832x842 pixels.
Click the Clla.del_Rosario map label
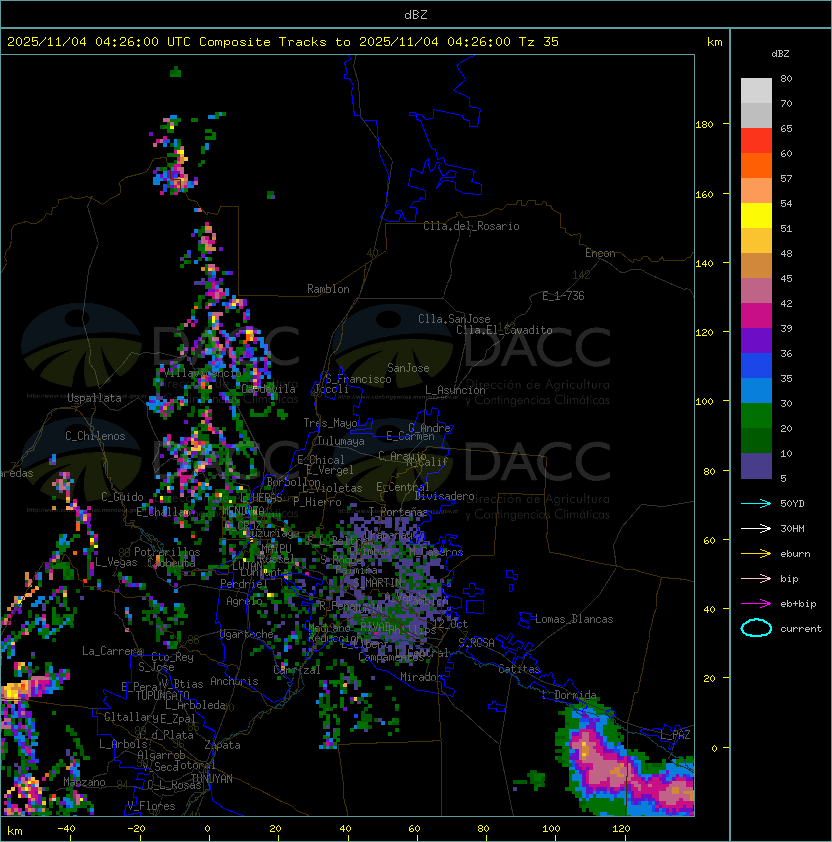click(x=471, y=226)
